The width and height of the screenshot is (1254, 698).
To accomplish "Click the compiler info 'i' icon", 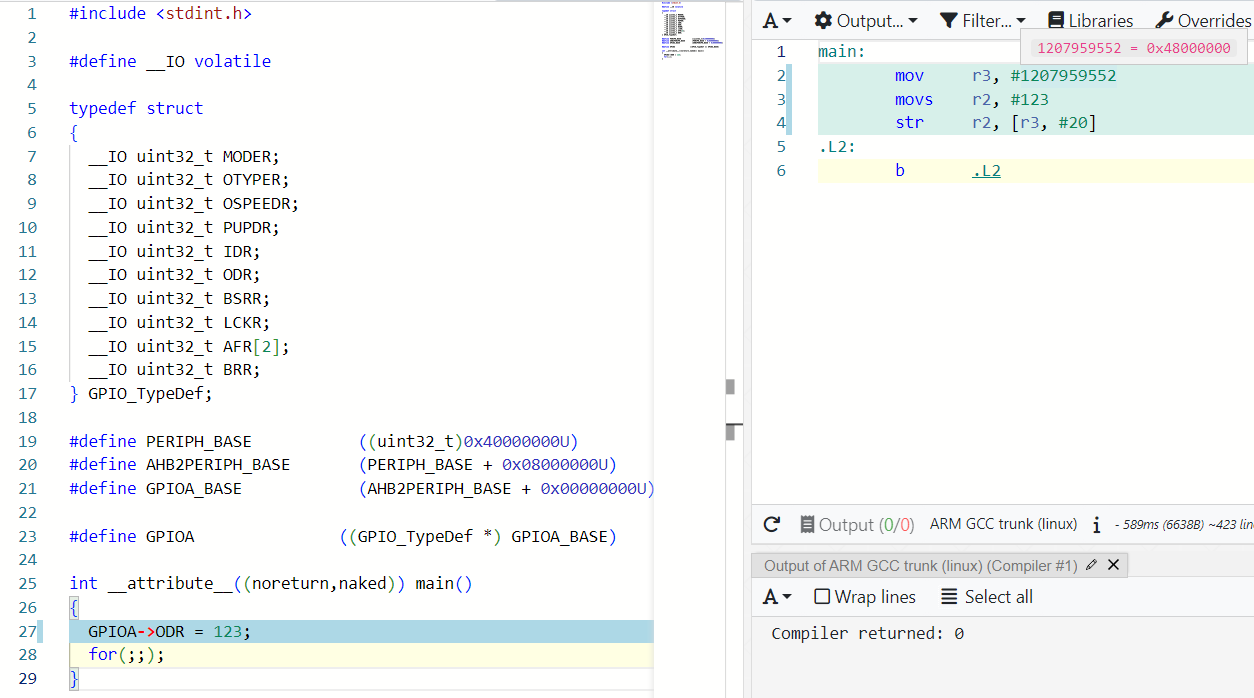I will [x=1097, y=524].
